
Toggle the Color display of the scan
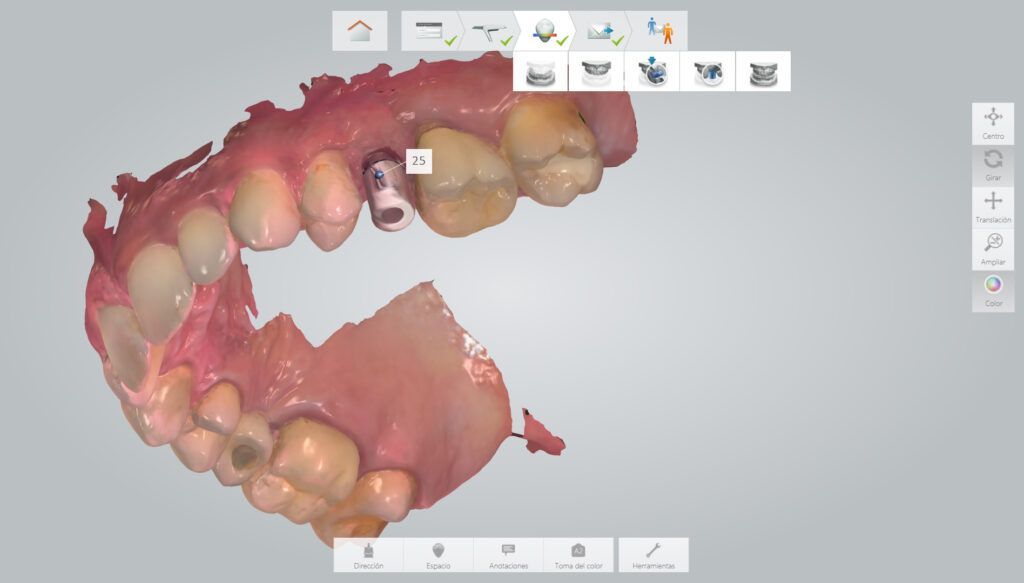point(993,291)
